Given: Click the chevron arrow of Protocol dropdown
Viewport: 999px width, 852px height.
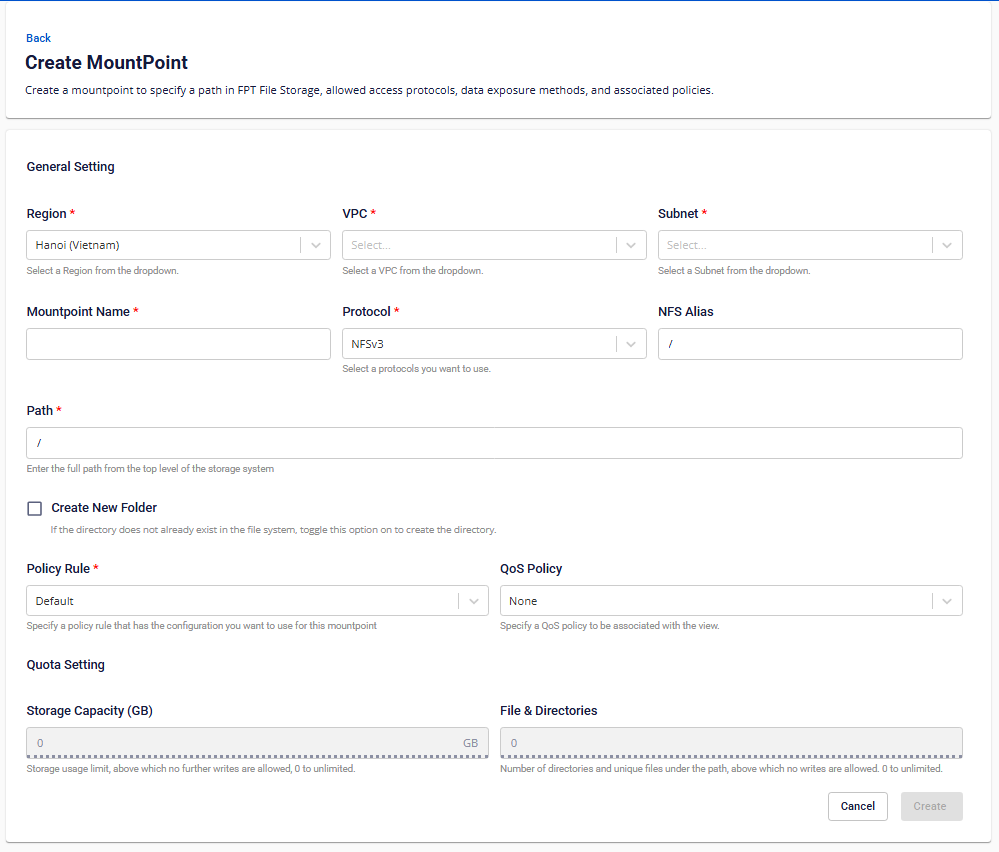Looking at the screenshot, I should [x=631, y=344].
